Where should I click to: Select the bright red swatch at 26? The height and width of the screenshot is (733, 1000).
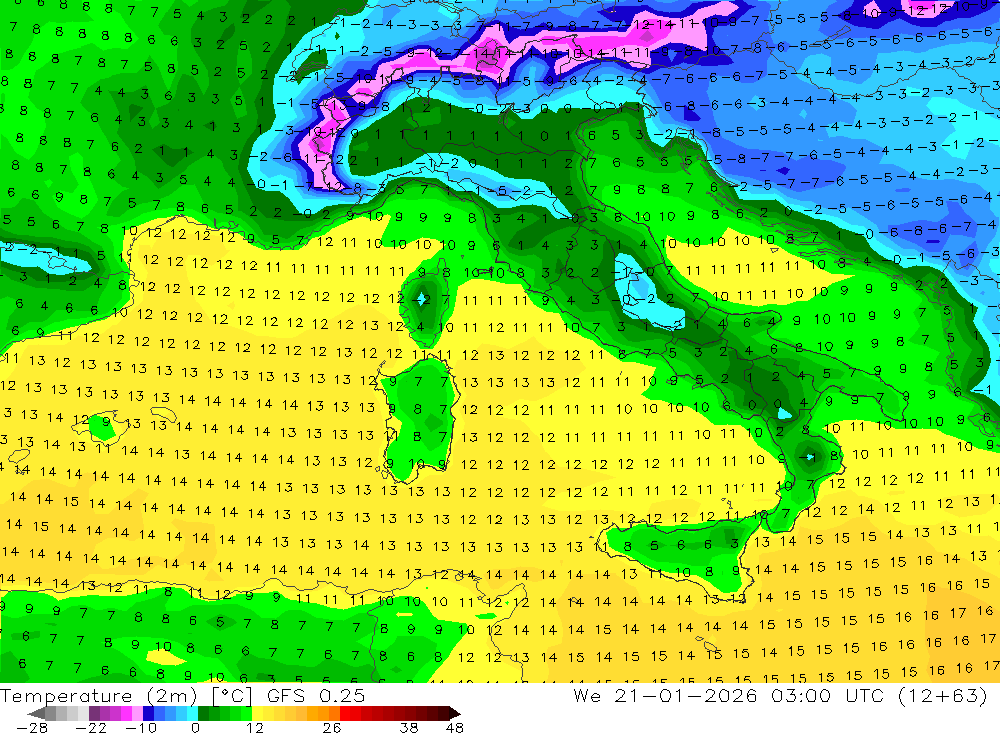345,713
